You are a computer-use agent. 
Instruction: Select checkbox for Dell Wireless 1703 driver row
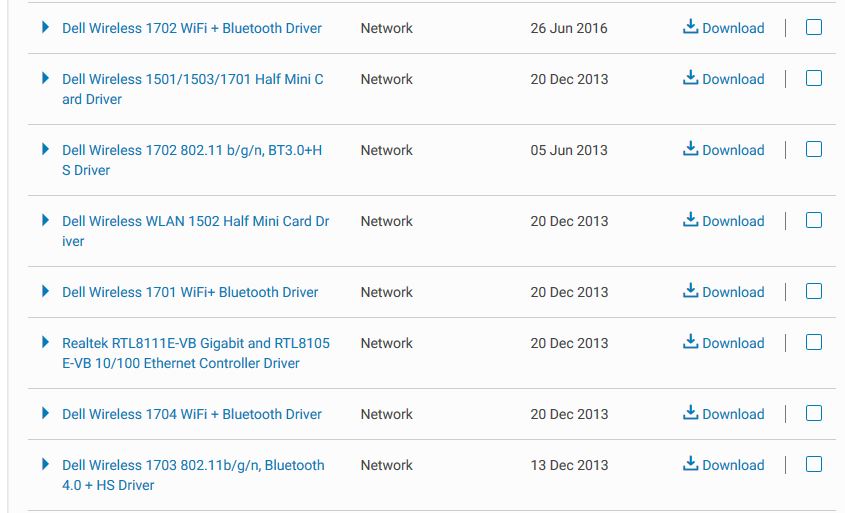(814, 464)
